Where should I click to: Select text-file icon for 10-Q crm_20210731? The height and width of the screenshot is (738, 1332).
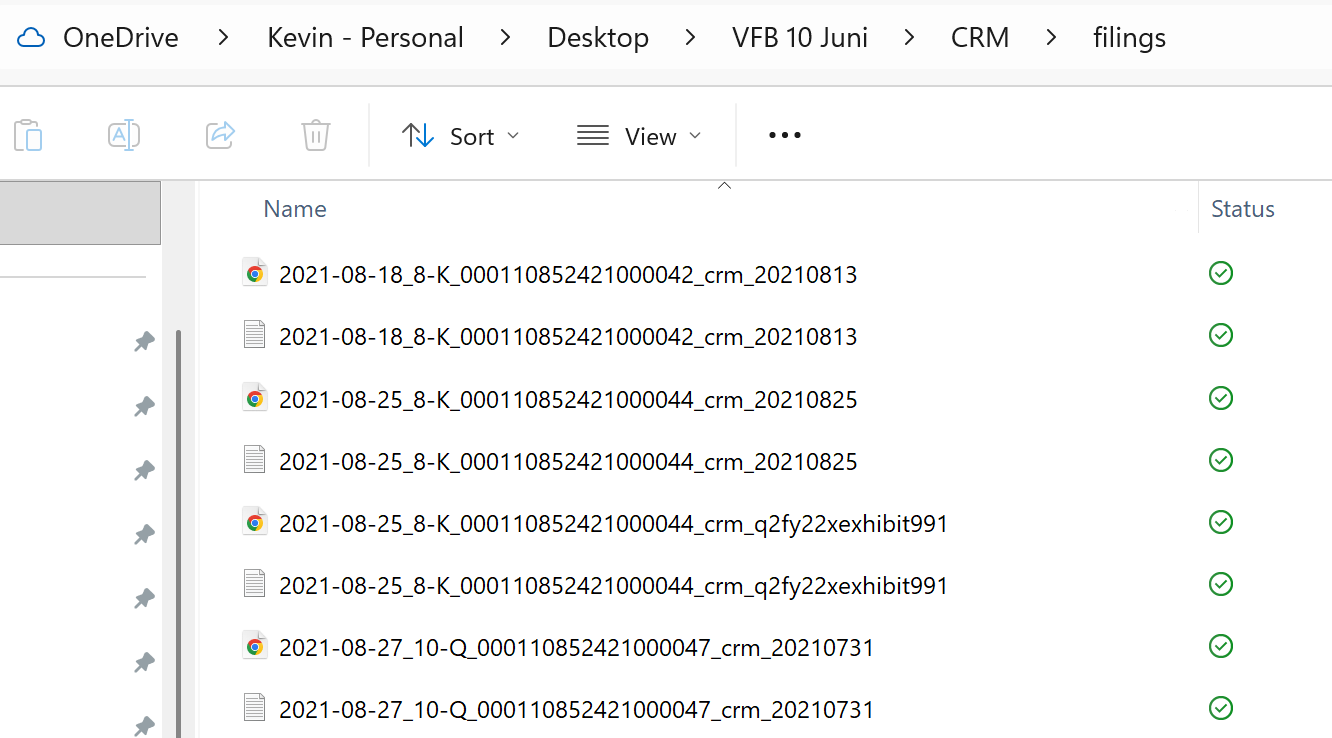(x=255, y=708)
